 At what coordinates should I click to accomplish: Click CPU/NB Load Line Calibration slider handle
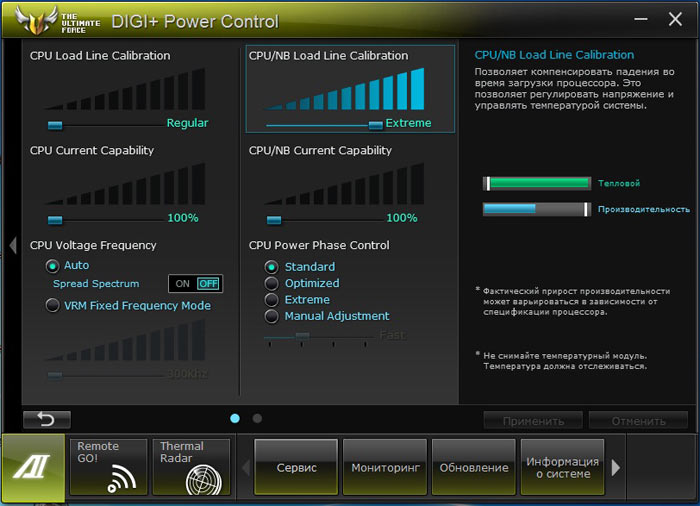375,125
